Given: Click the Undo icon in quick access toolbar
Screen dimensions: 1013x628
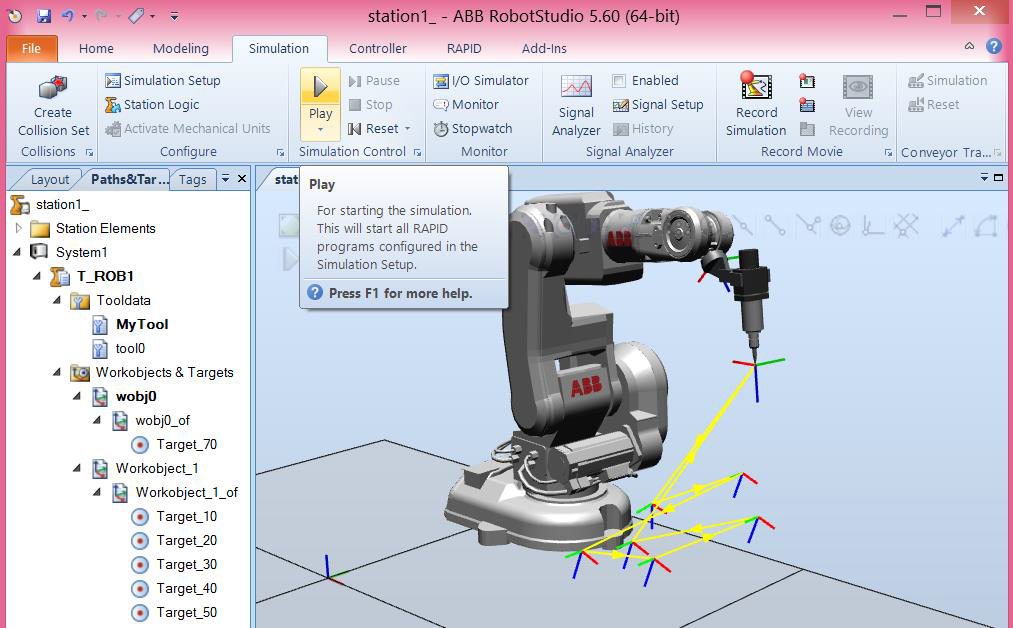Looking at the screenshot, I should (x=68, y=16).
